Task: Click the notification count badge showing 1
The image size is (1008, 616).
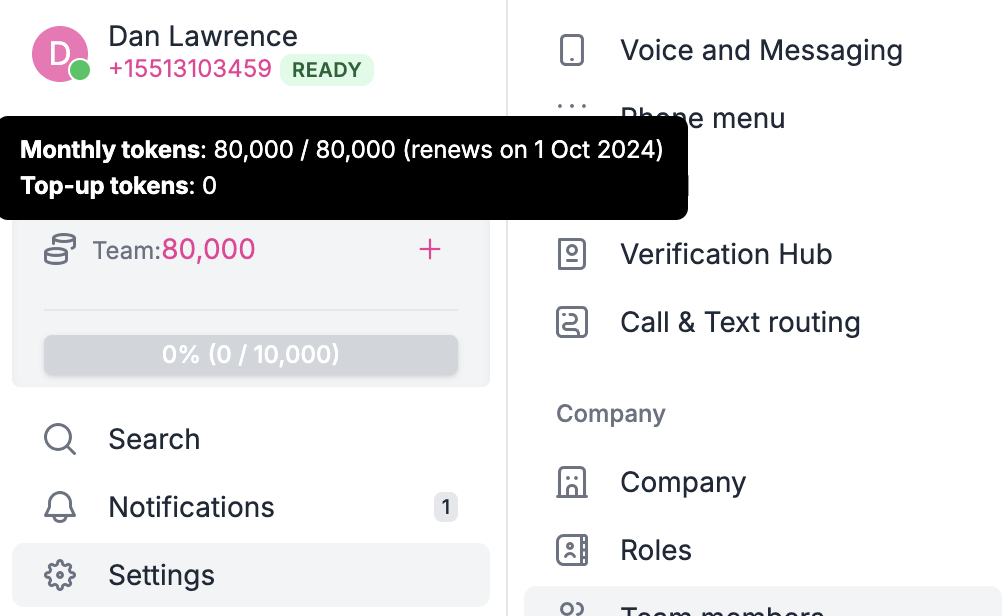Action: [446, 507]
